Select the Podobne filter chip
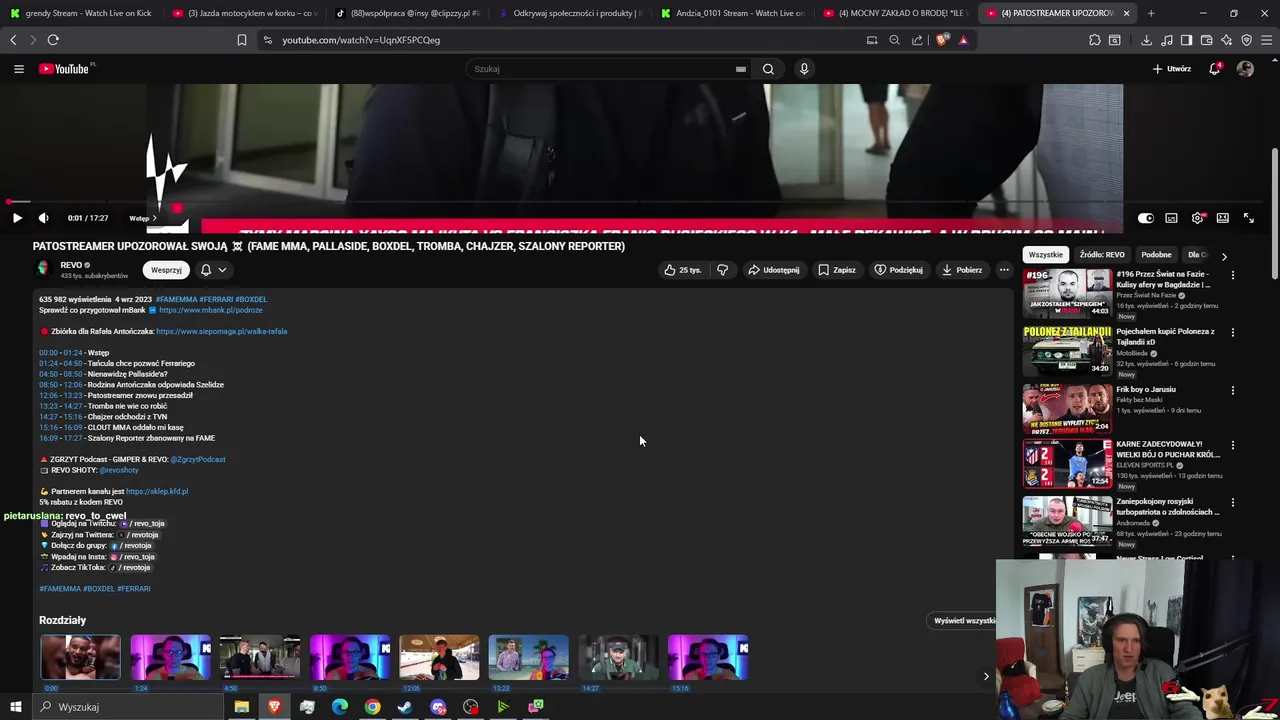The height and width of the screenshot is (720, 1280). (x=1156, y=255)
